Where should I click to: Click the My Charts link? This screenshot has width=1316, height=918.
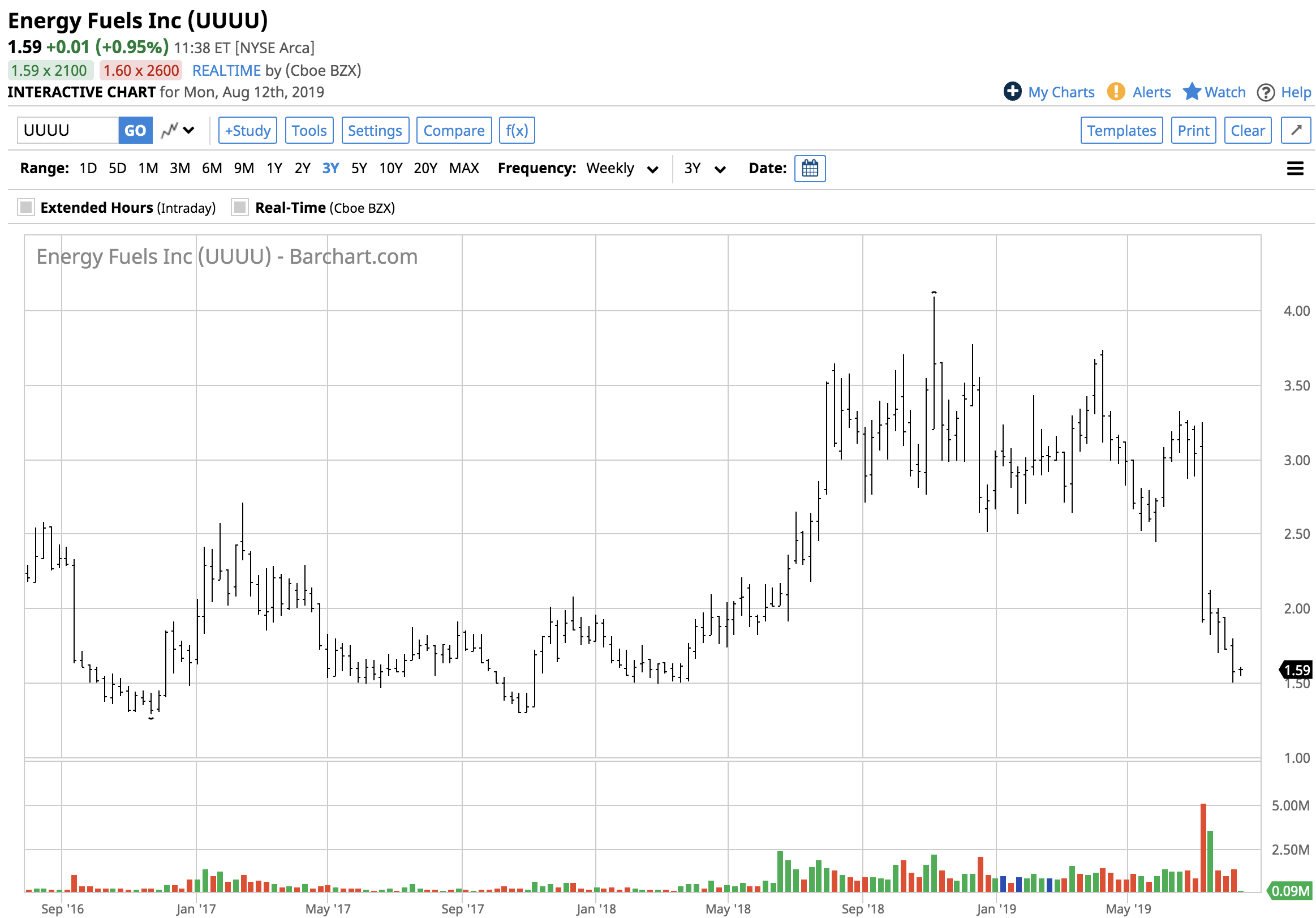[1061, 92]
